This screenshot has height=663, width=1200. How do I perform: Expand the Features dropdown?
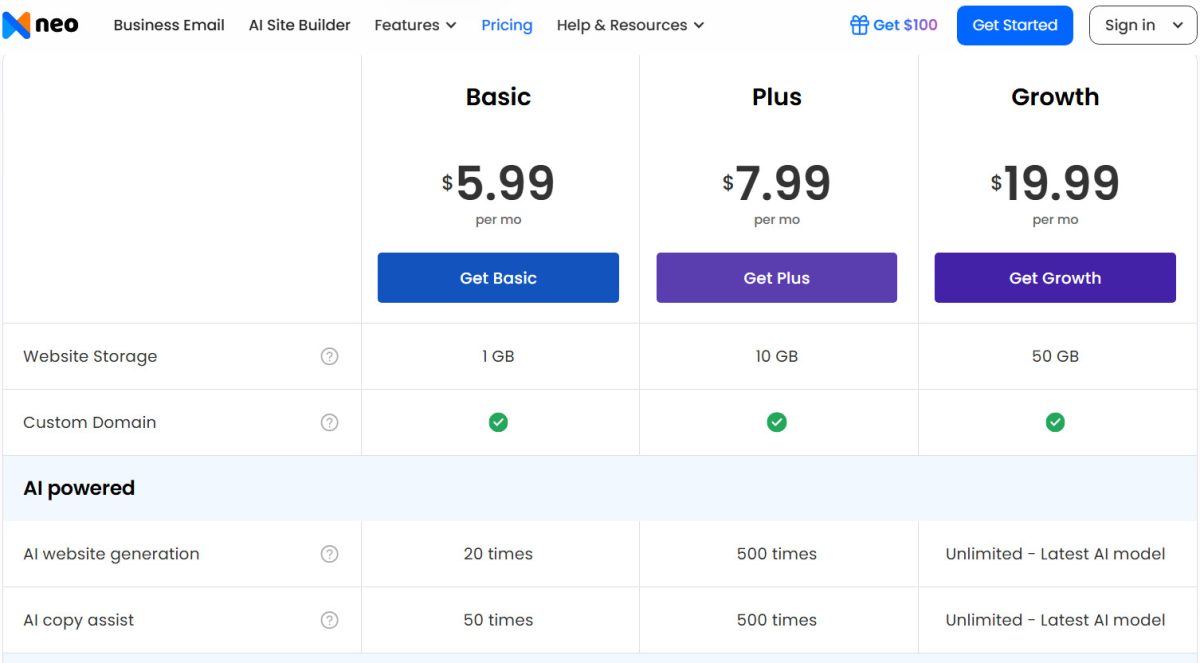[x=415, y=25]
